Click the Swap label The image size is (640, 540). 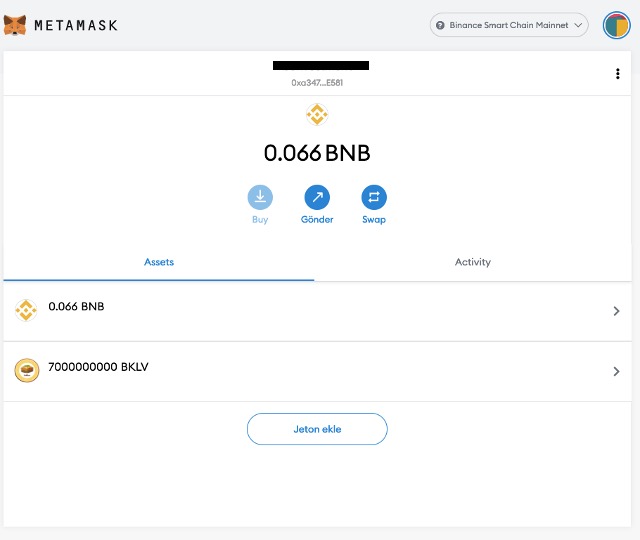pyautogui.click(x=374, y=220)
